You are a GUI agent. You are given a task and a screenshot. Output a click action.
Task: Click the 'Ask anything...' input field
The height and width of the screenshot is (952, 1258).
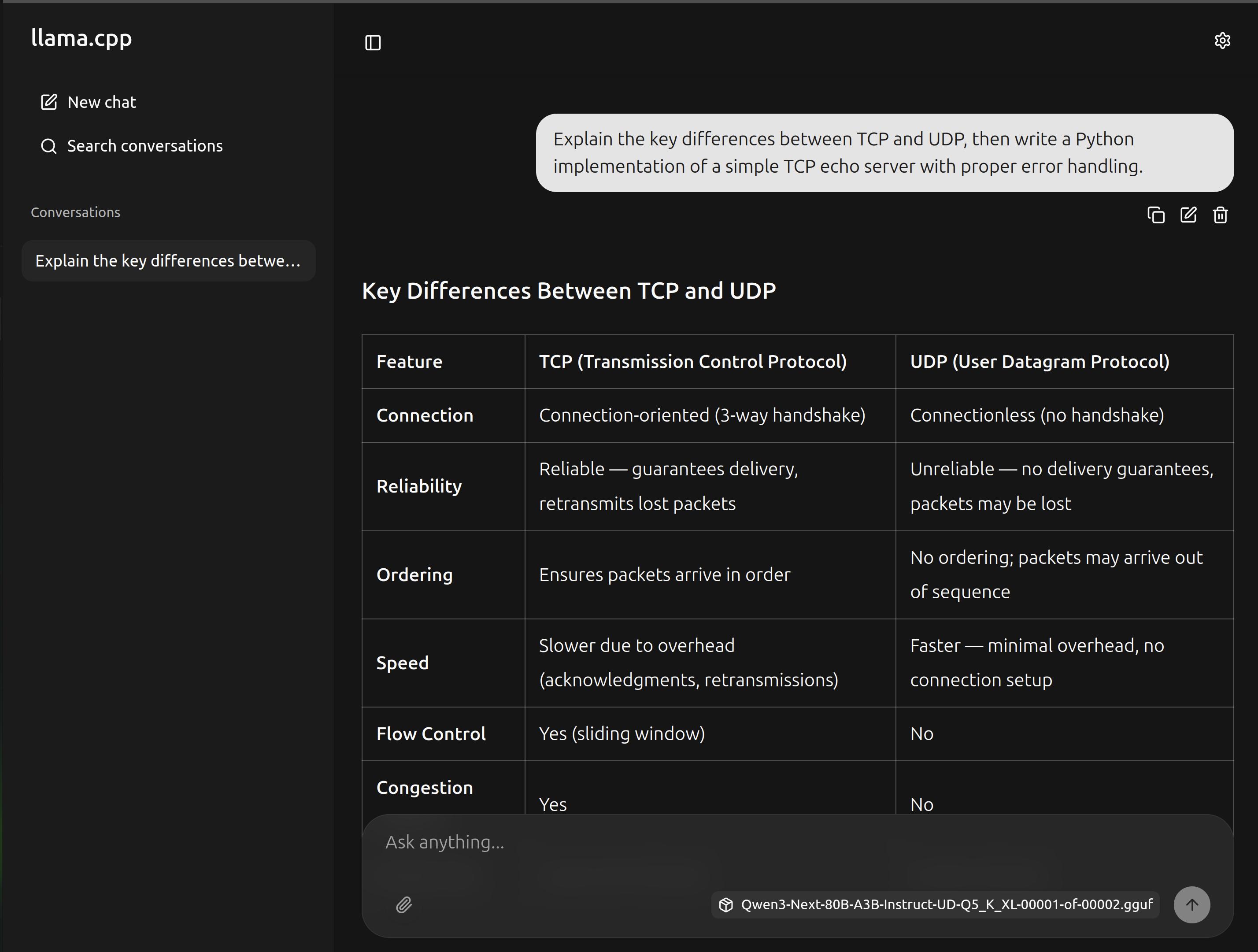(796, 842)
